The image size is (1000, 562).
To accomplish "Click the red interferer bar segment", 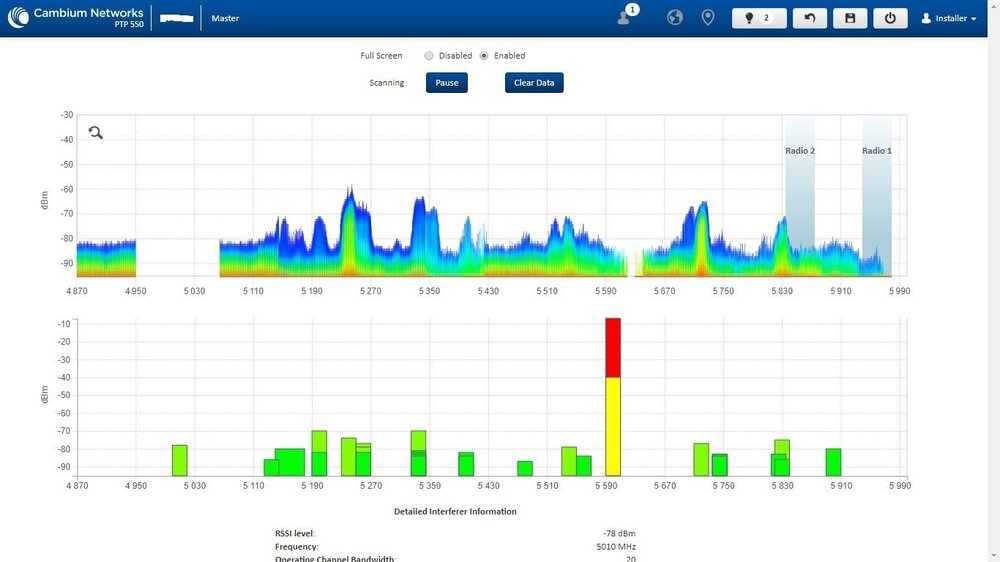I will (613, 347).
